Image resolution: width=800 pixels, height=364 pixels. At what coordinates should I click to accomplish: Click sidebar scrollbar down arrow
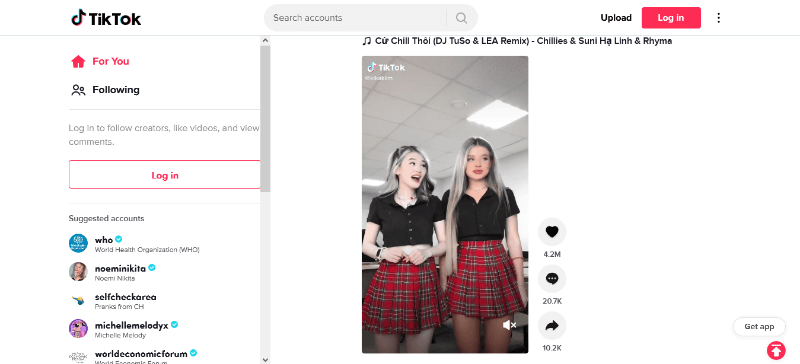pyautogui.click(x=265, y=359)
